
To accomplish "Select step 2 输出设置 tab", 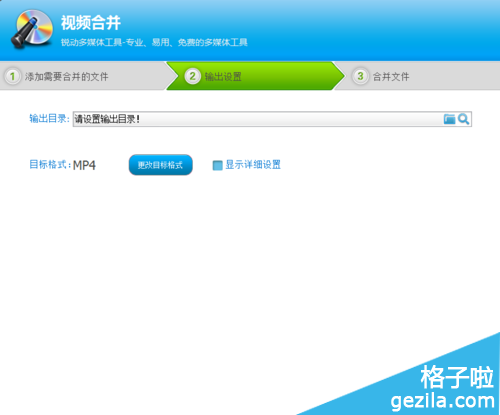I will (x=255, y=76).
